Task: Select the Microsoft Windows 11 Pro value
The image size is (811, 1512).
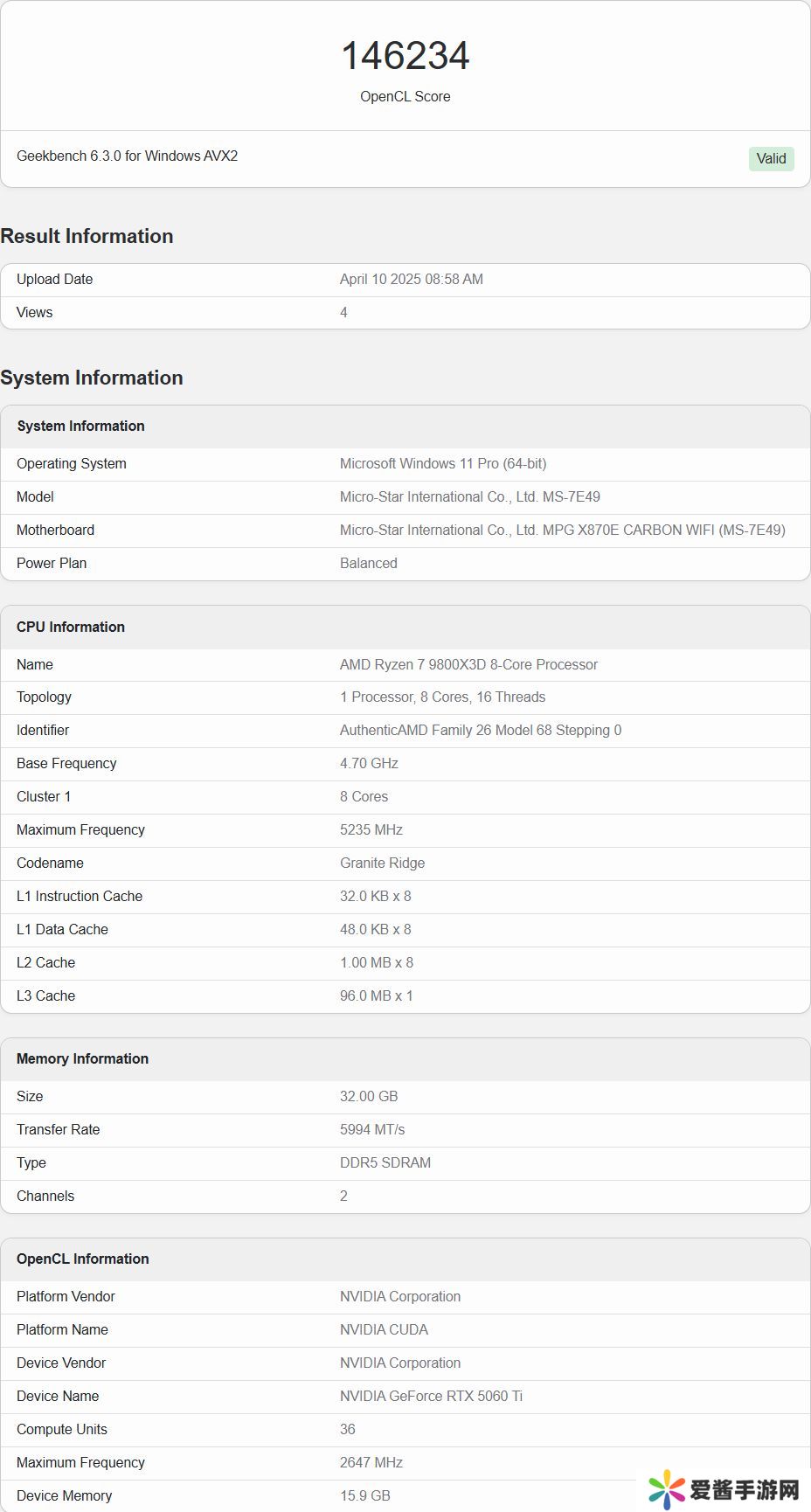Action: pyautogui.click(x=442, y=463)
